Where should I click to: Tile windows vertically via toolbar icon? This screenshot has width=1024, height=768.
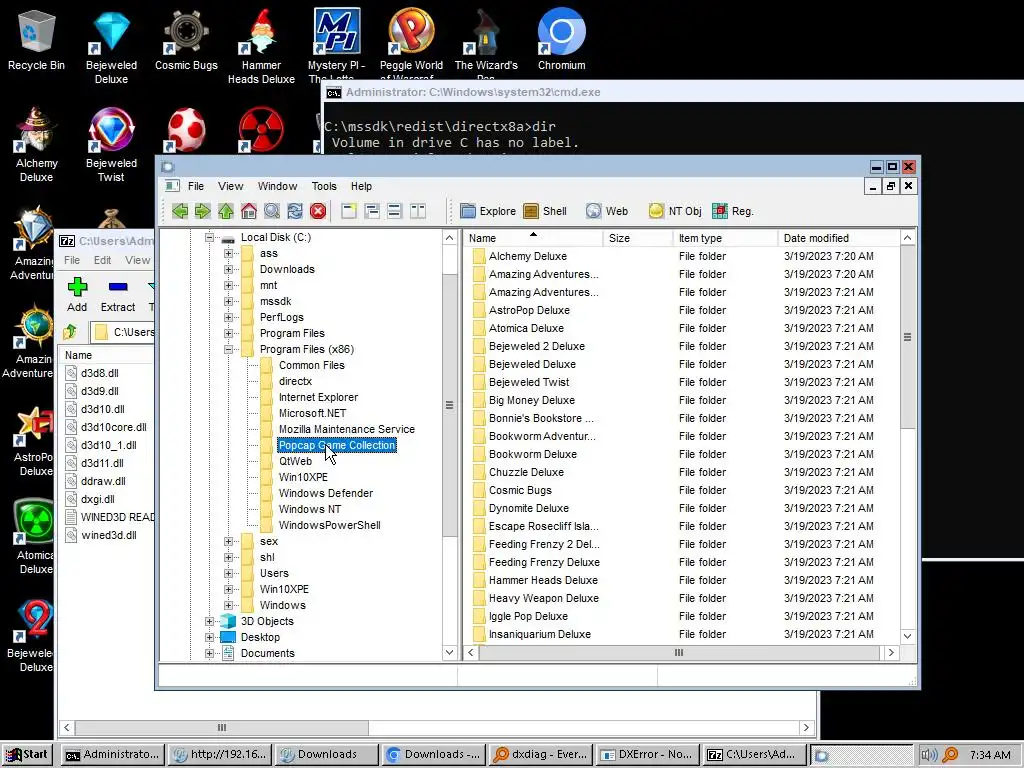click(418, 211)
